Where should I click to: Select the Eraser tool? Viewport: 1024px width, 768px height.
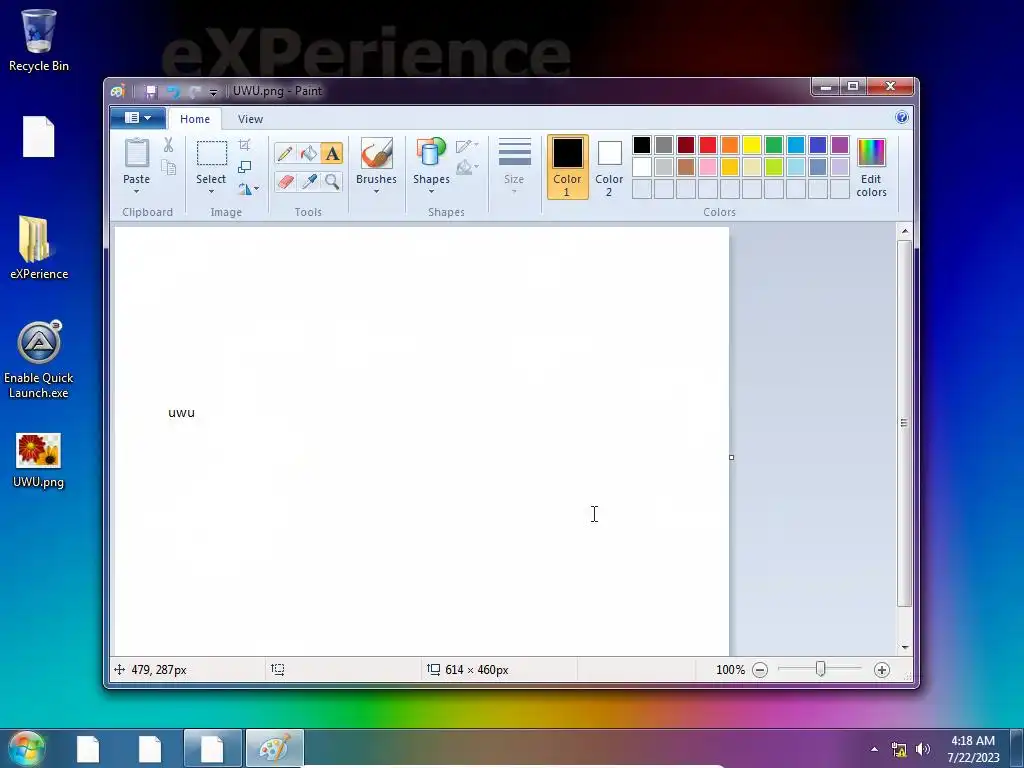pyautogui.click(x=285, y=181)
